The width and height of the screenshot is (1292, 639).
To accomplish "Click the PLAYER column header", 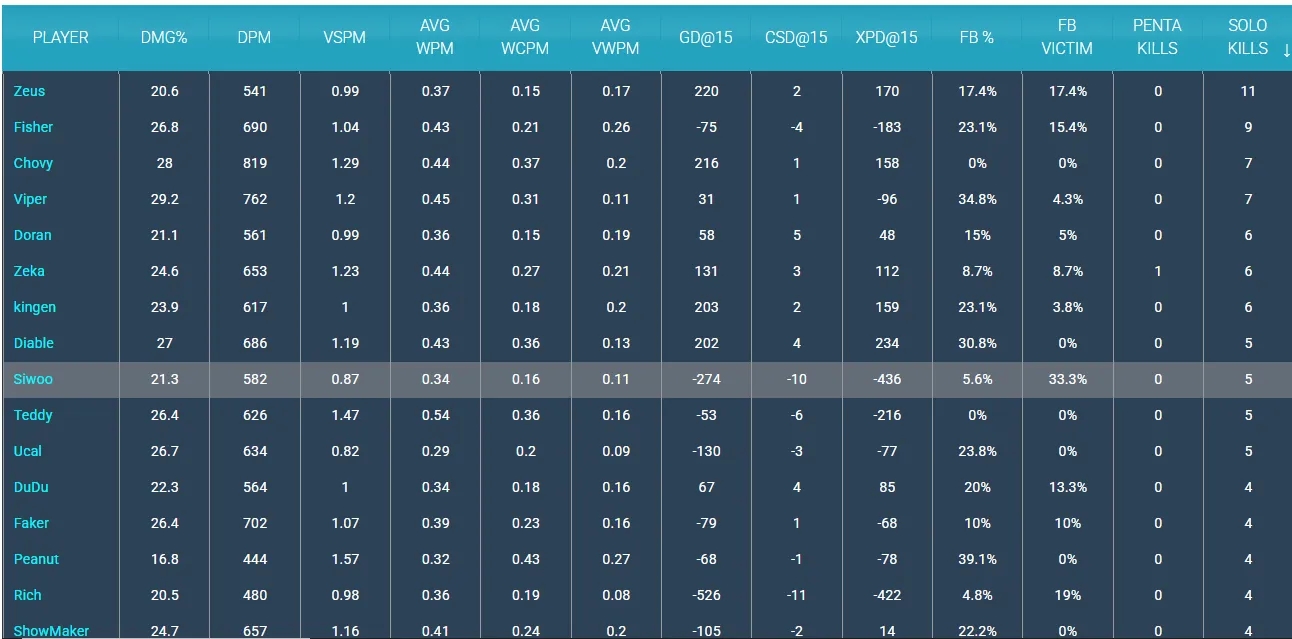I will 60,37.
